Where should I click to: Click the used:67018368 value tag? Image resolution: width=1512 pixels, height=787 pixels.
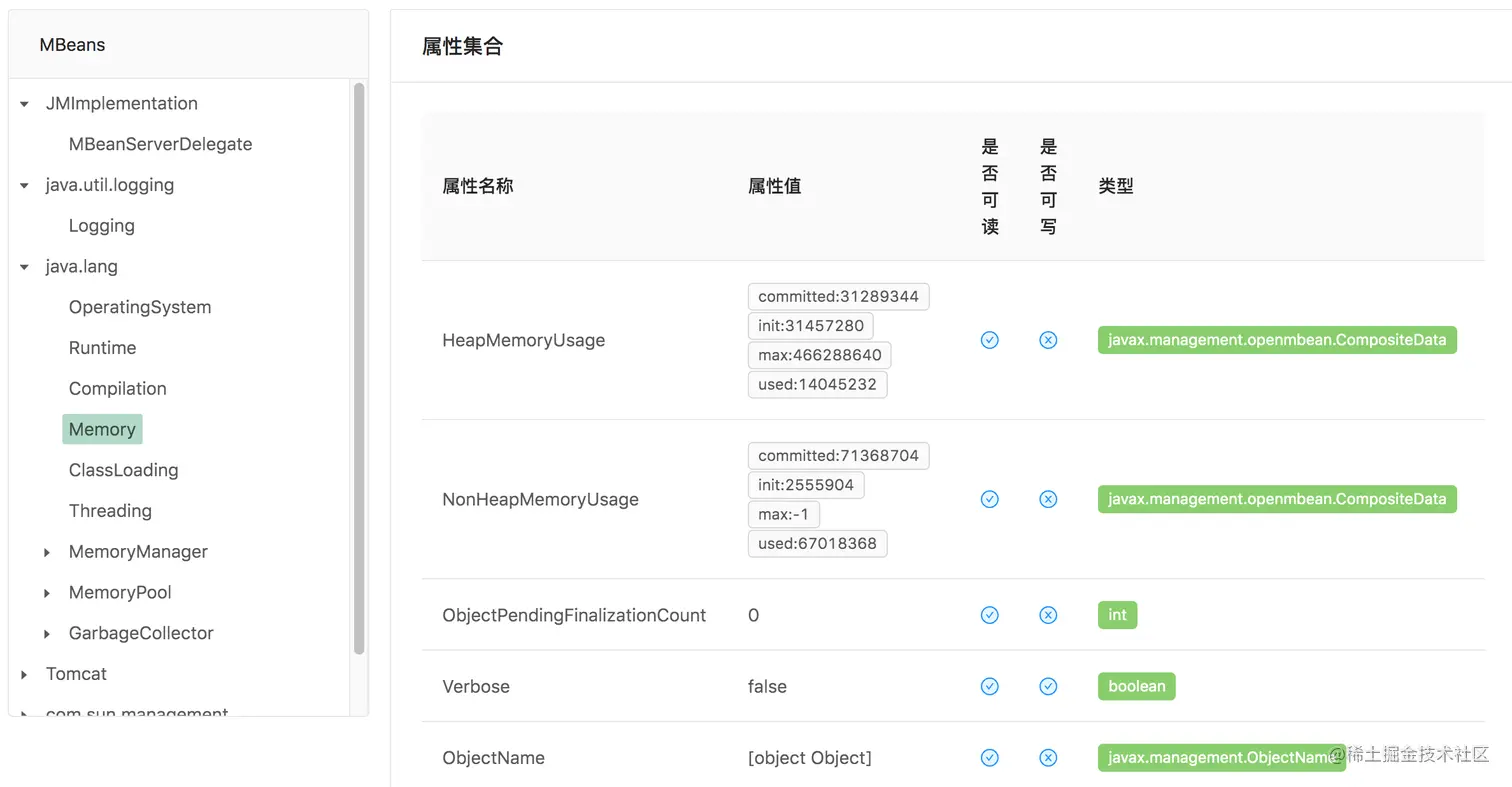(817, 544)
